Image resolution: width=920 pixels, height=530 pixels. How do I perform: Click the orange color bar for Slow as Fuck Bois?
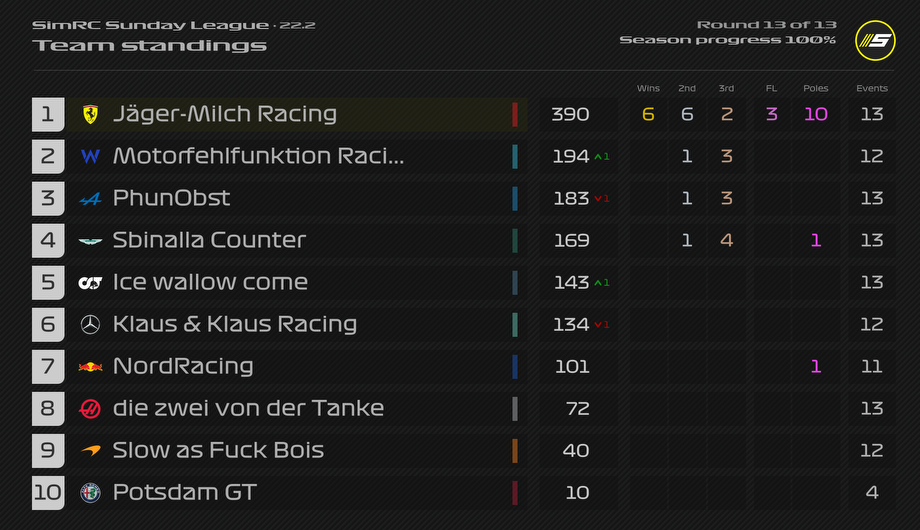[515, 451]
